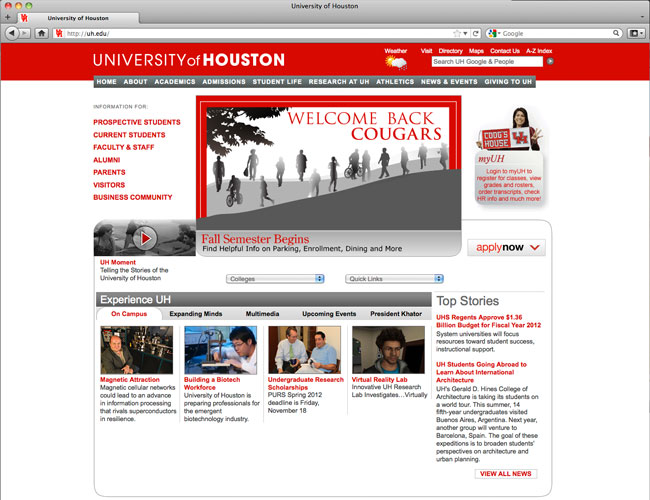Click the Parents link
The width and height of the screenshot is (650, 500).
tap(109, 172)
